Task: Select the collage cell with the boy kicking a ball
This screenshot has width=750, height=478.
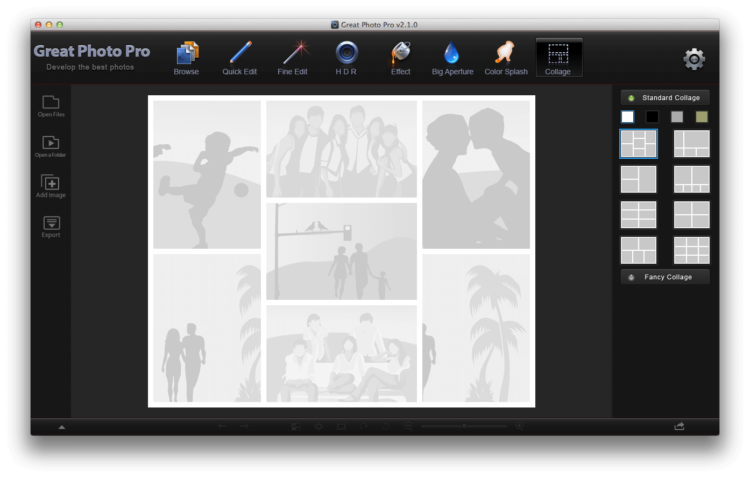Action: (207, 175)
